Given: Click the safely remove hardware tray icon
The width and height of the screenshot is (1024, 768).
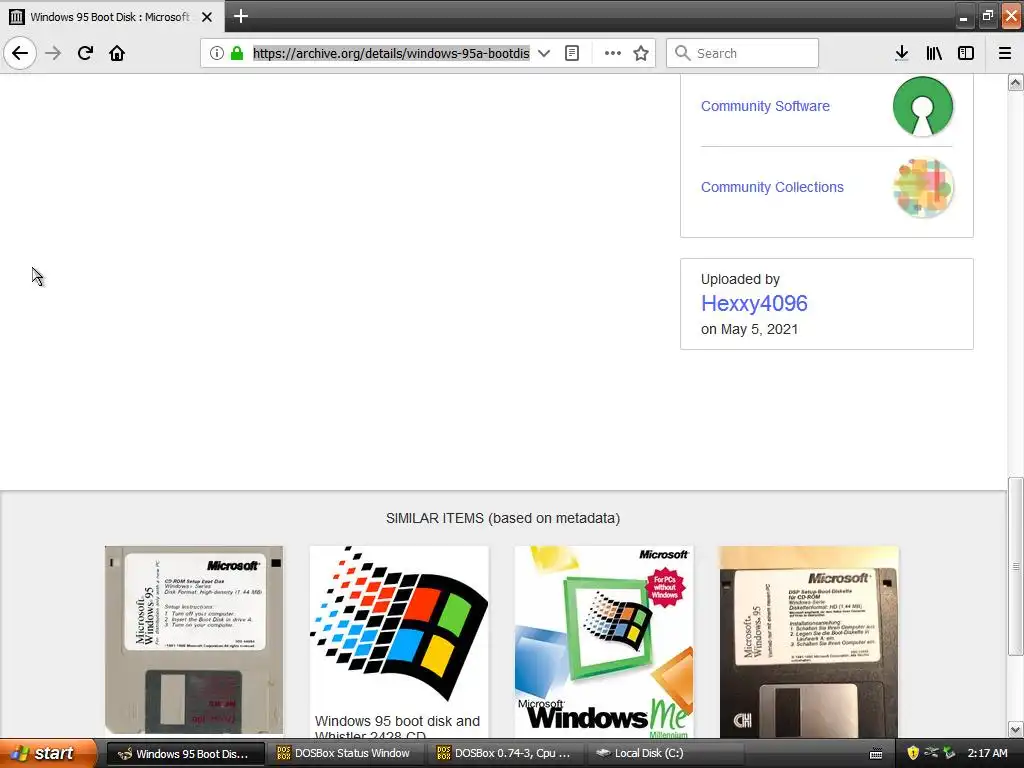Looking at the screenshot, I should click(x=949, y=753).
